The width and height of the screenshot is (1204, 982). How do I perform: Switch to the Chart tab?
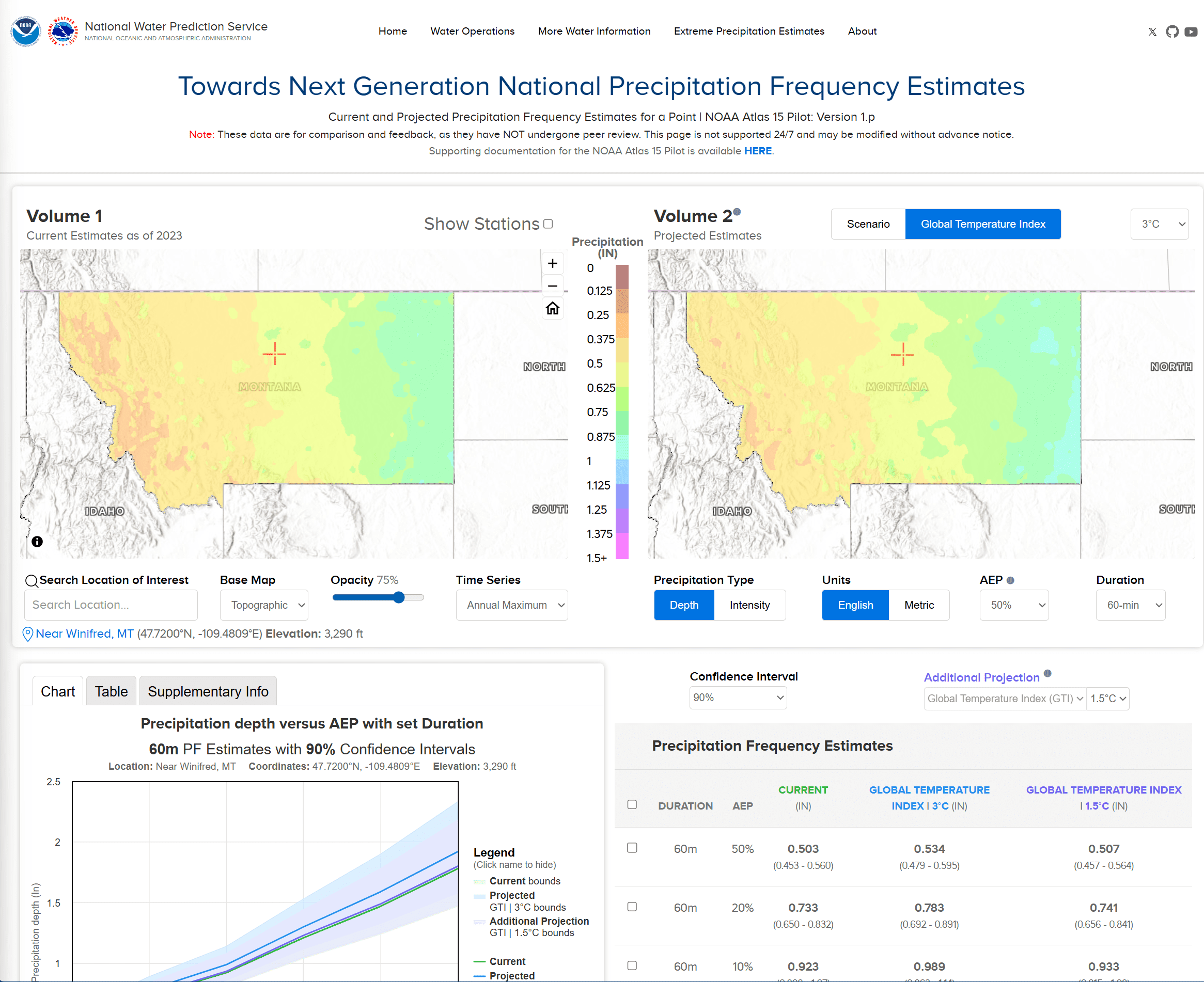[58, 691]
